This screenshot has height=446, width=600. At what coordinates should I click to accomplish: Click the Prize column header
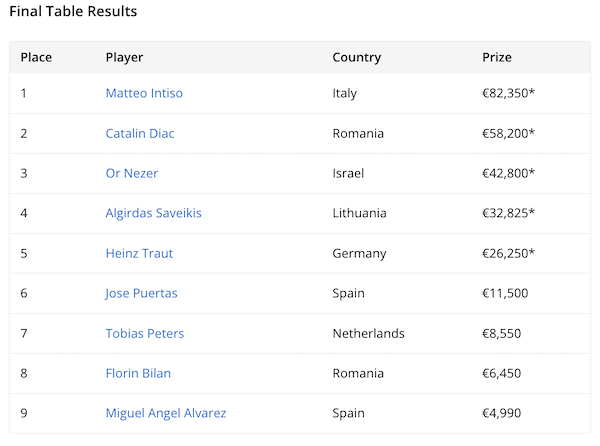click(x=497, y=57)
